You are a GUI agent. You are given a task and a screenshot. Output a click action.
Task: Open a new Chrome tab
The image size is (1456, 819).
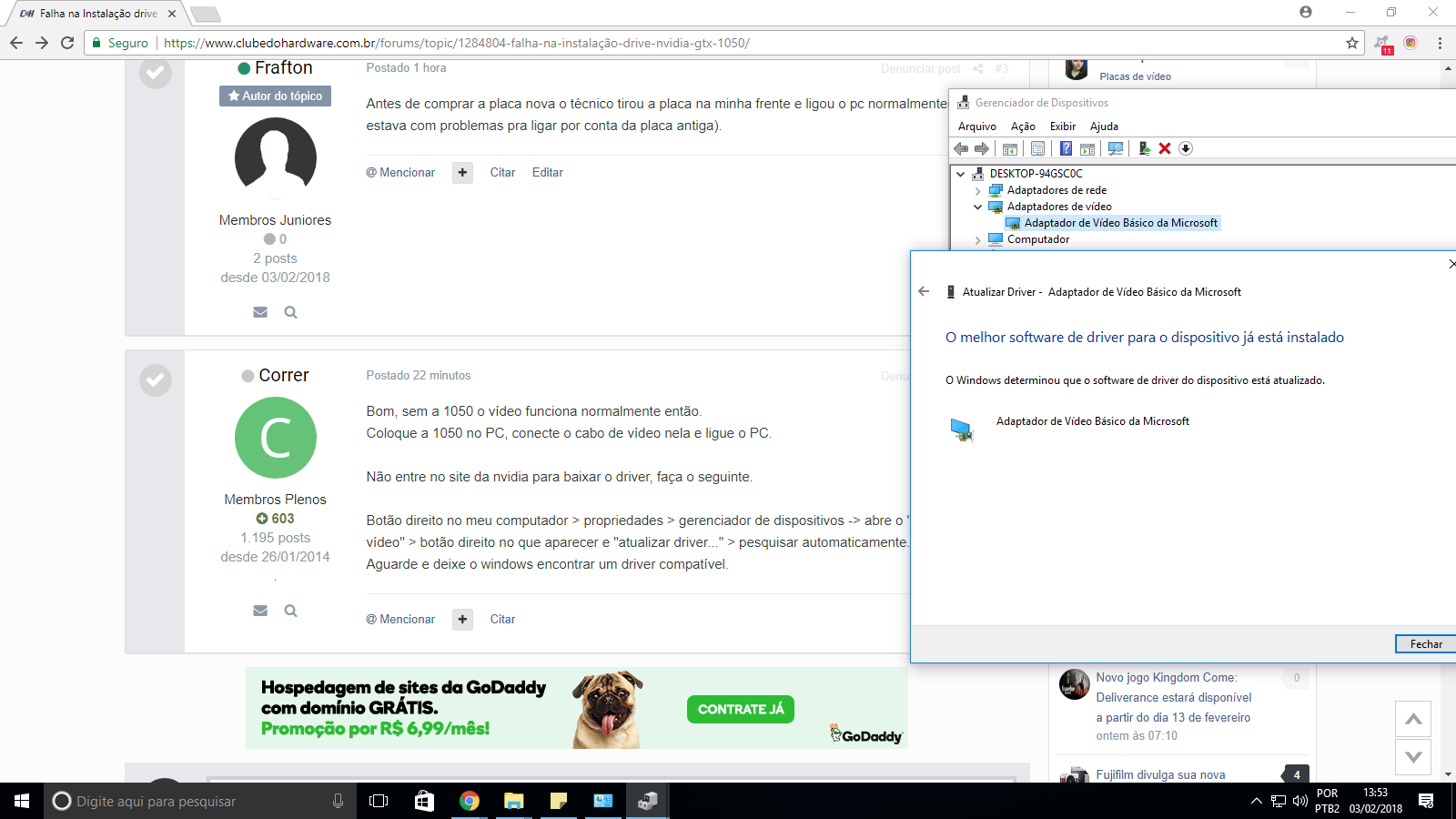pos(206,14)
